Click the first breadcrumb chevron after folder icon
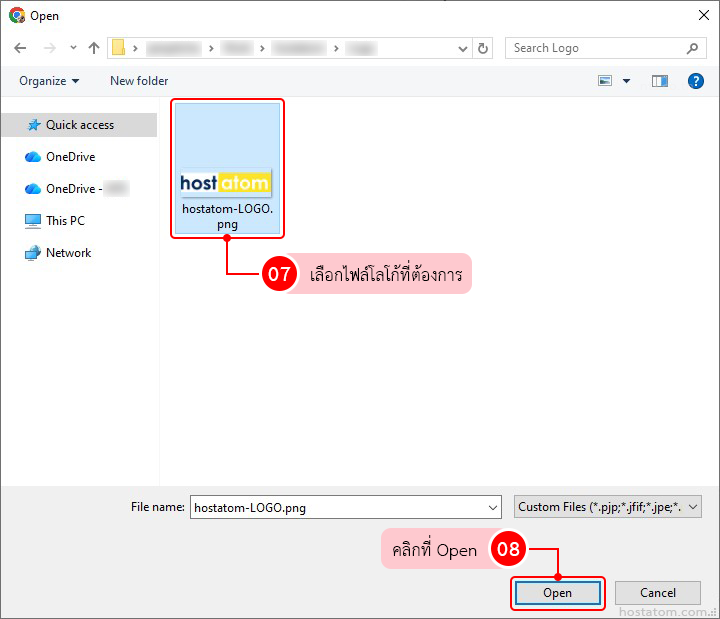Image resolution: width=720 pixels, height=619 pixels. (135, 48)
